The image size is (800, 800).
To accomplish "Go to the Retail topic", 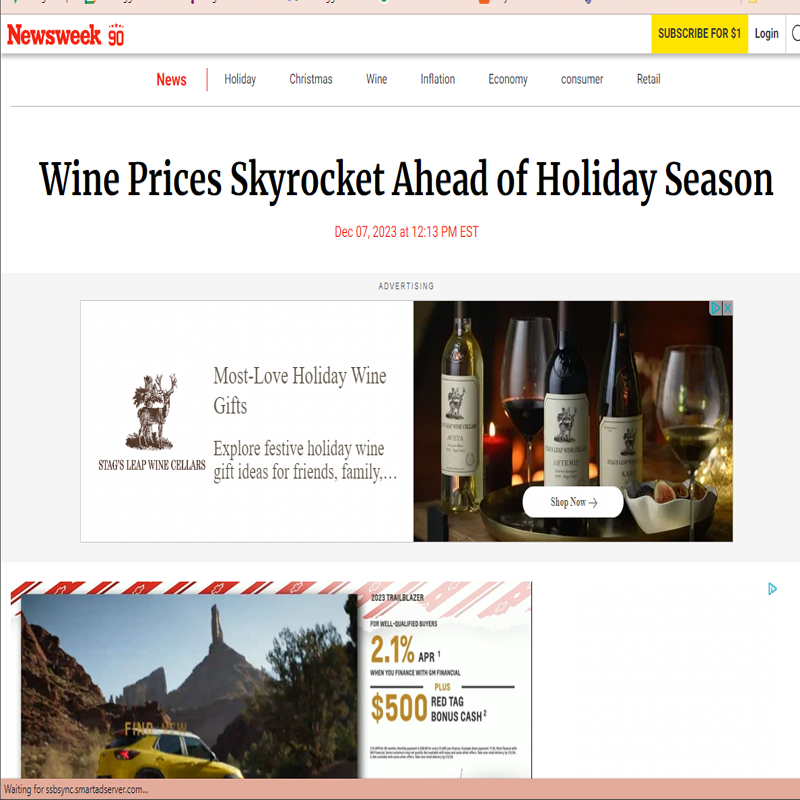I will (x=648, y=79).
